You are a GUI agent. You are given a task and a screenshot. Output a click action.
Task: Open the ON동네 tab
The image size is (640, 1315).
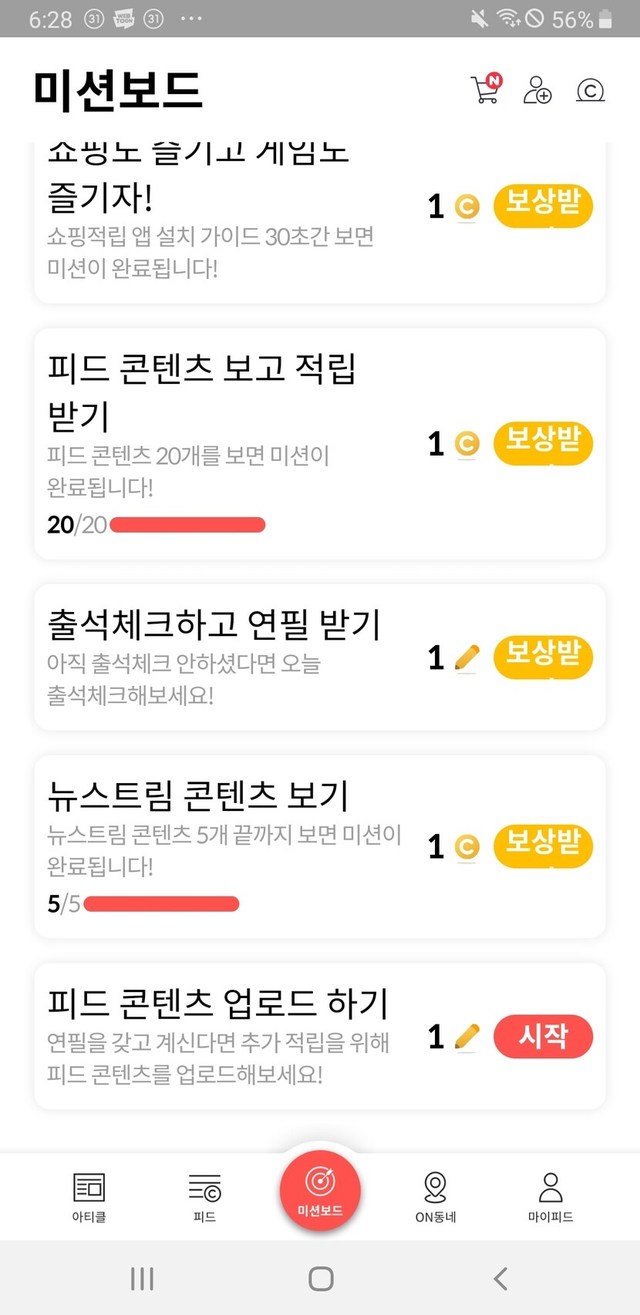435,1196
